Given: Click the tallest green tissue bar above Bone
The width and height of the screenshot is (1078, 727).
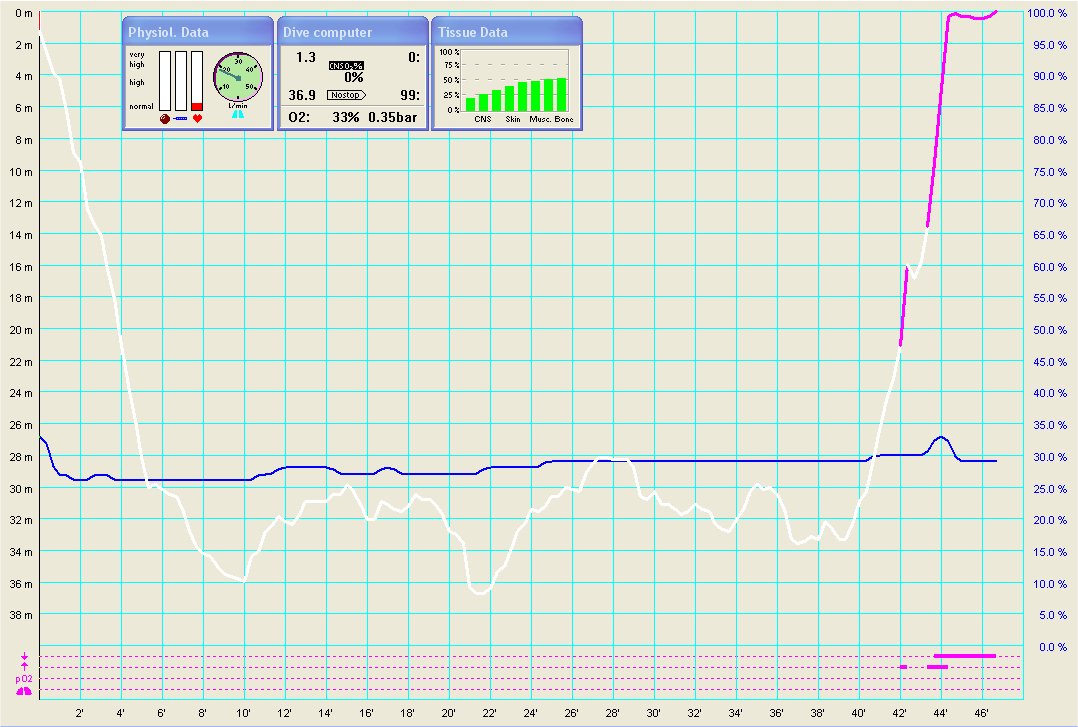Looking at the screenshot, I should coord(562,95).
